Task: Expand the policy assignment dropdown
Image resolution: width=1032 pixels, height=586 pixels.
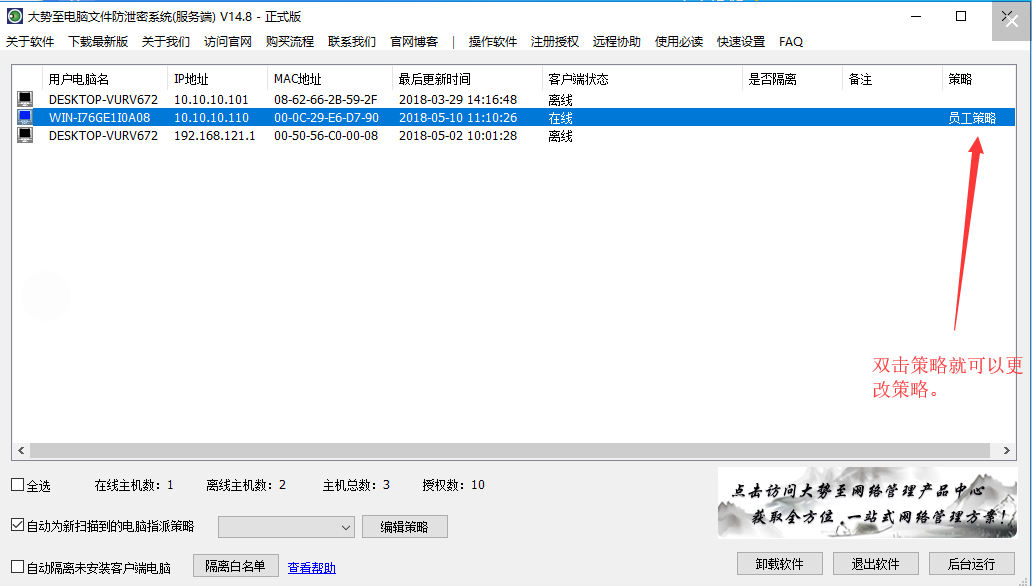Action: click(x=346, y=527)
